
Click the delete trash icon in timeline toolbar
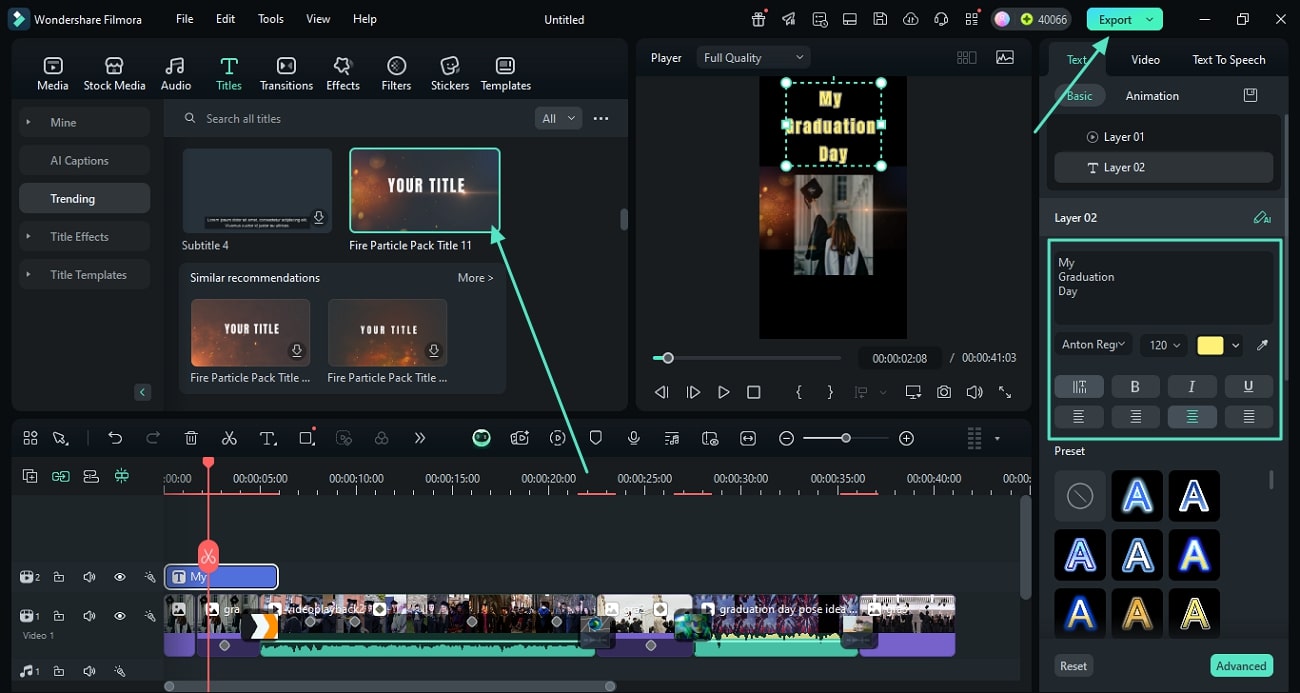tap(191, 438)
